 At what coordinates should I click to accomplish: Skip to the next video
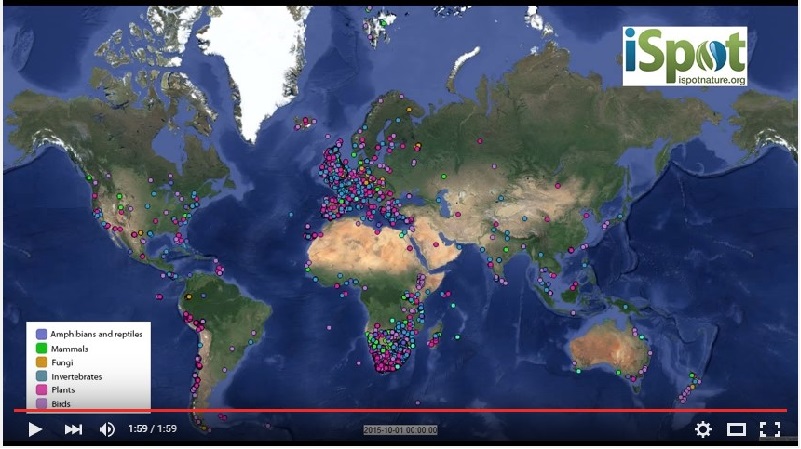pyautogui.click(x=73, y=429)
